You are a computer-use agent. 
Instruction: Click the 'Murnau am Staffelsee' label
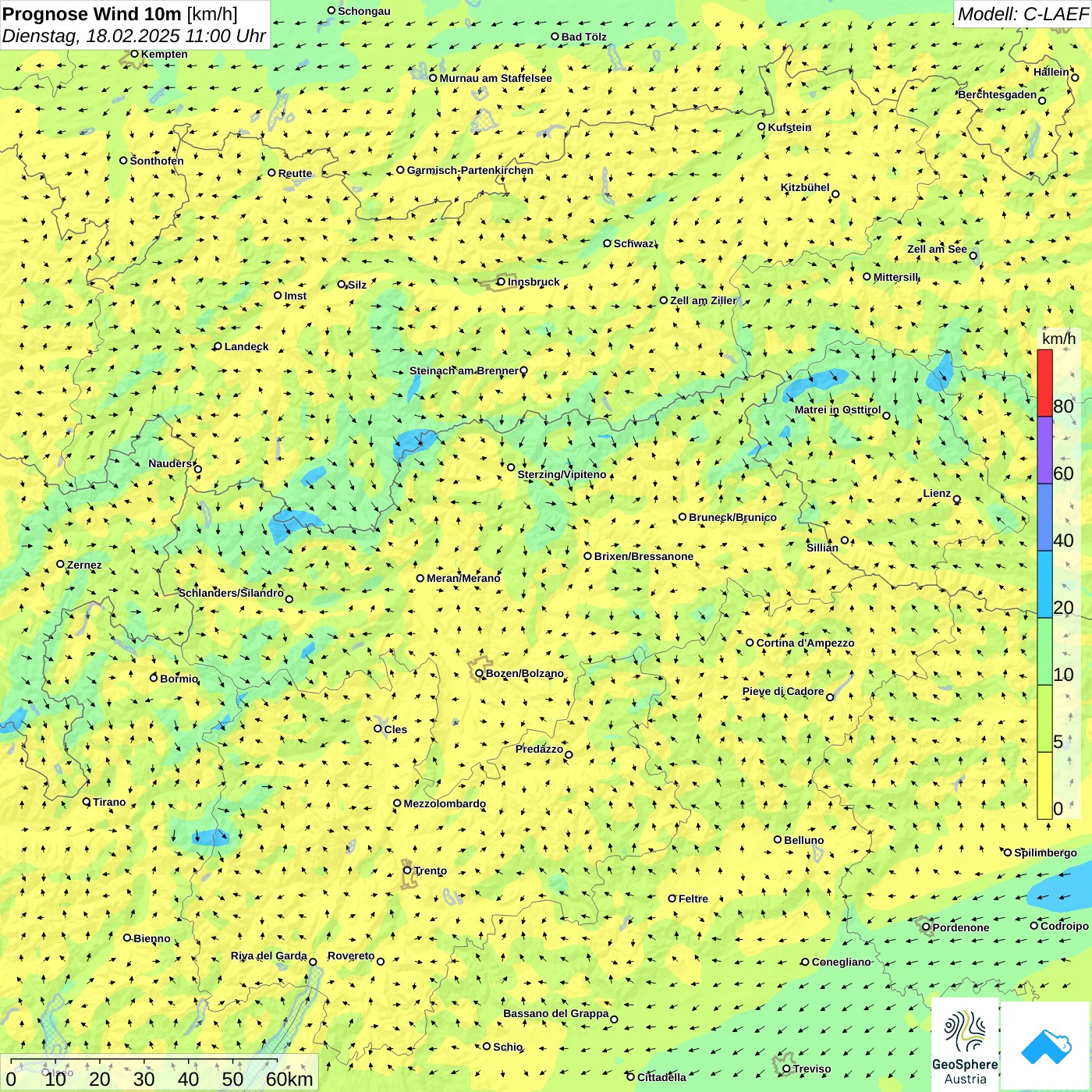[495, 78]
